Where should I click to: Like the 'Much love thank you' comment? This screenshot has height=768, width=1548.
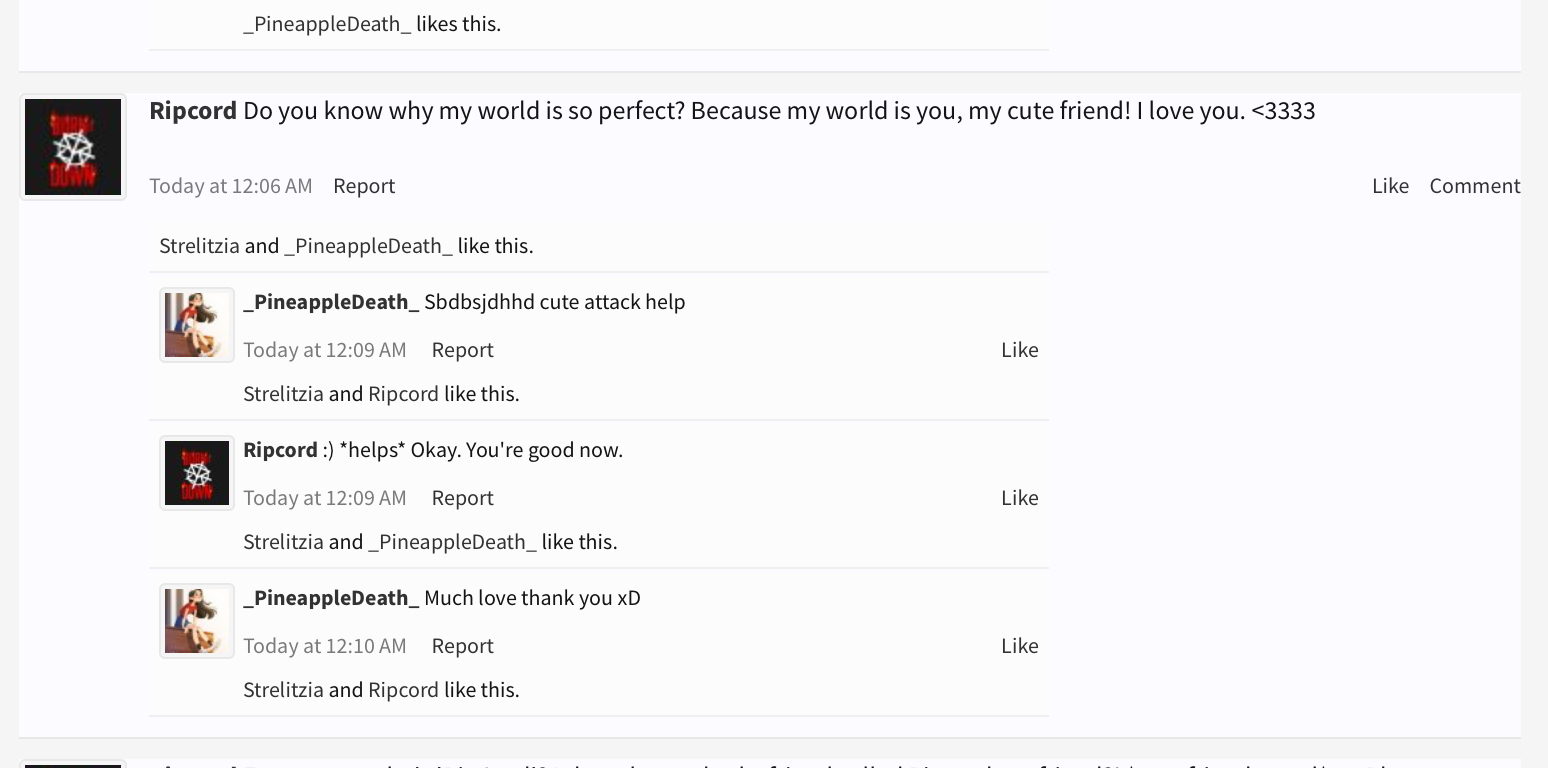pos(1019,646)
